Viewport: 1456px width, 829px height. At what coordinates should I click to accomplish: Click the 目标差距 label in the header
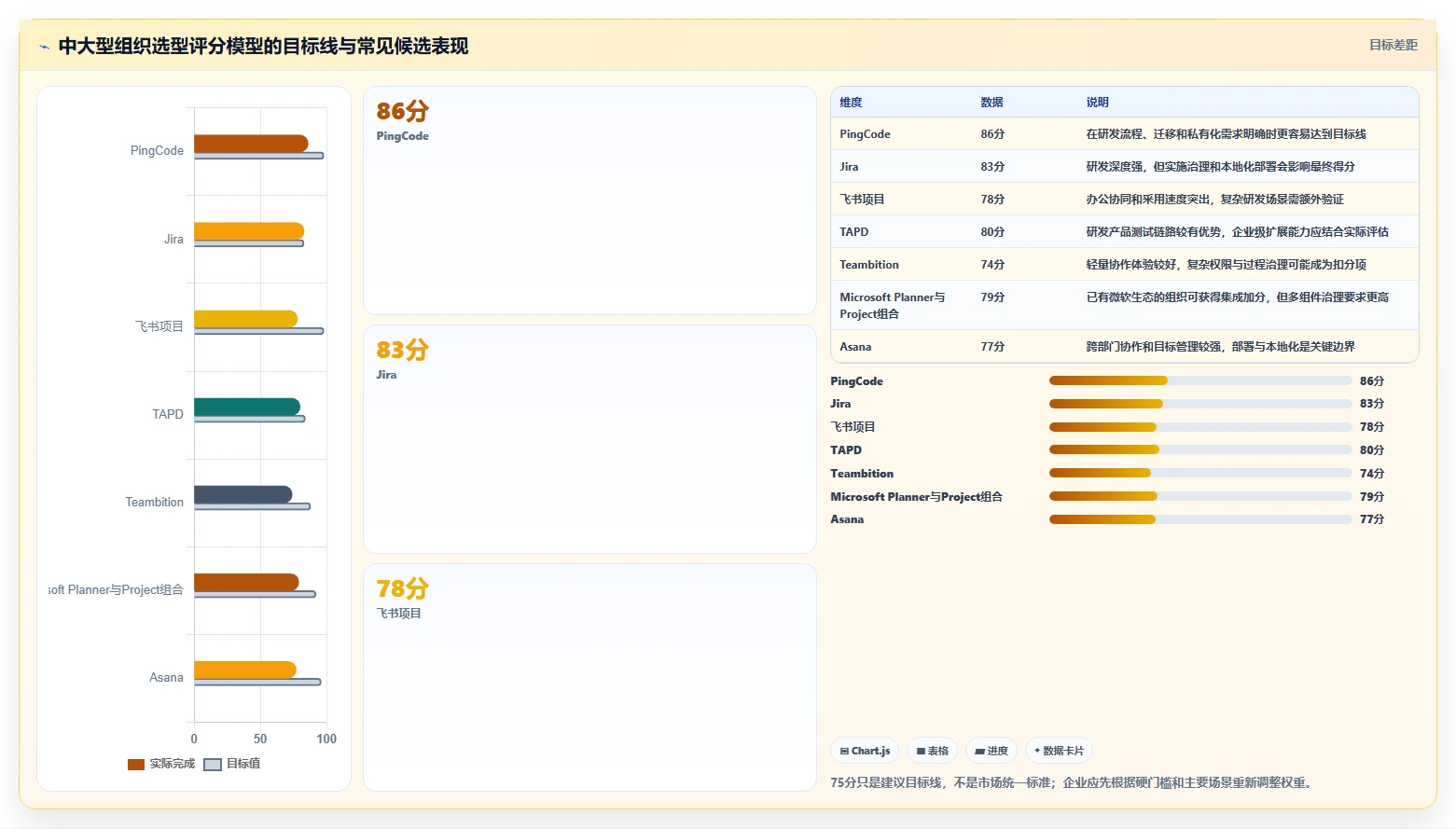(1393, 45)
